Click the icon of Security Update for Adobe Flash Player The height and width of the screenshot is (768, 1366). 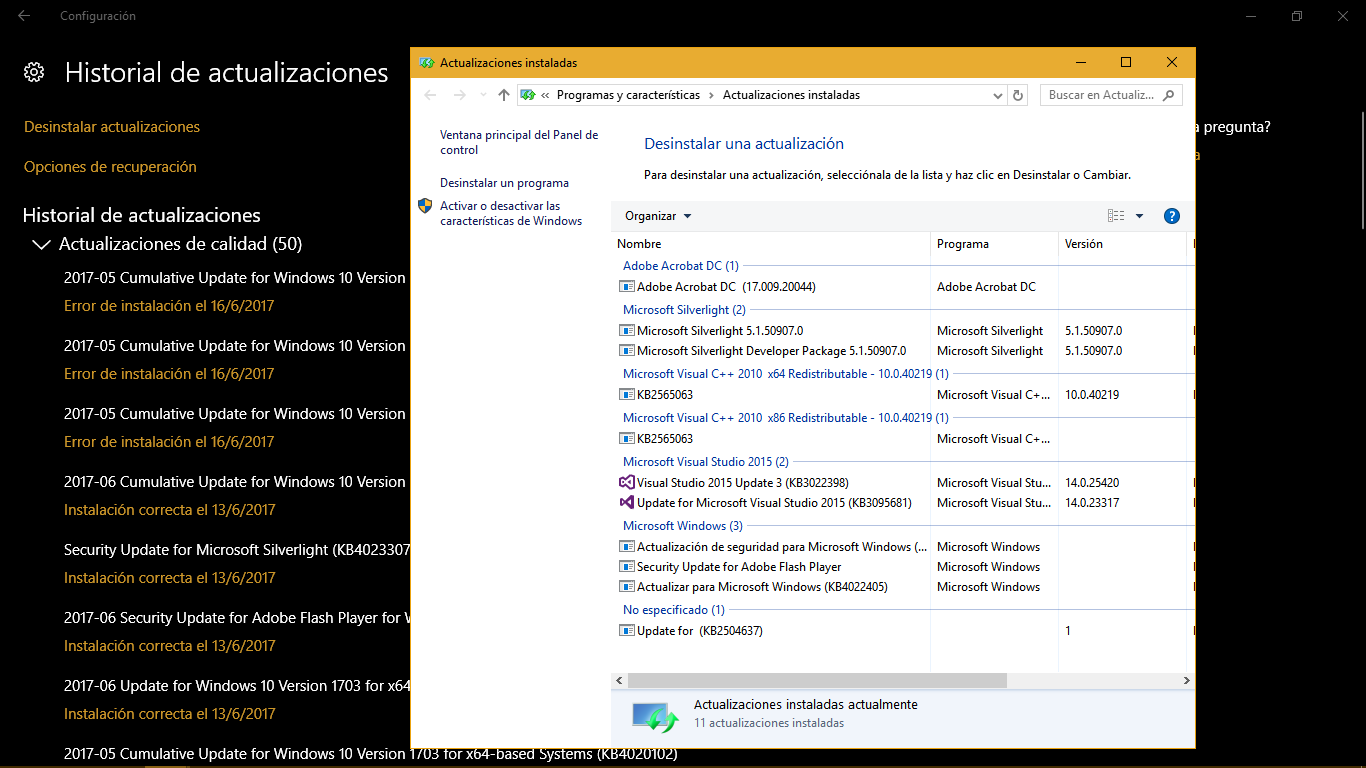[x=627, y=567]
